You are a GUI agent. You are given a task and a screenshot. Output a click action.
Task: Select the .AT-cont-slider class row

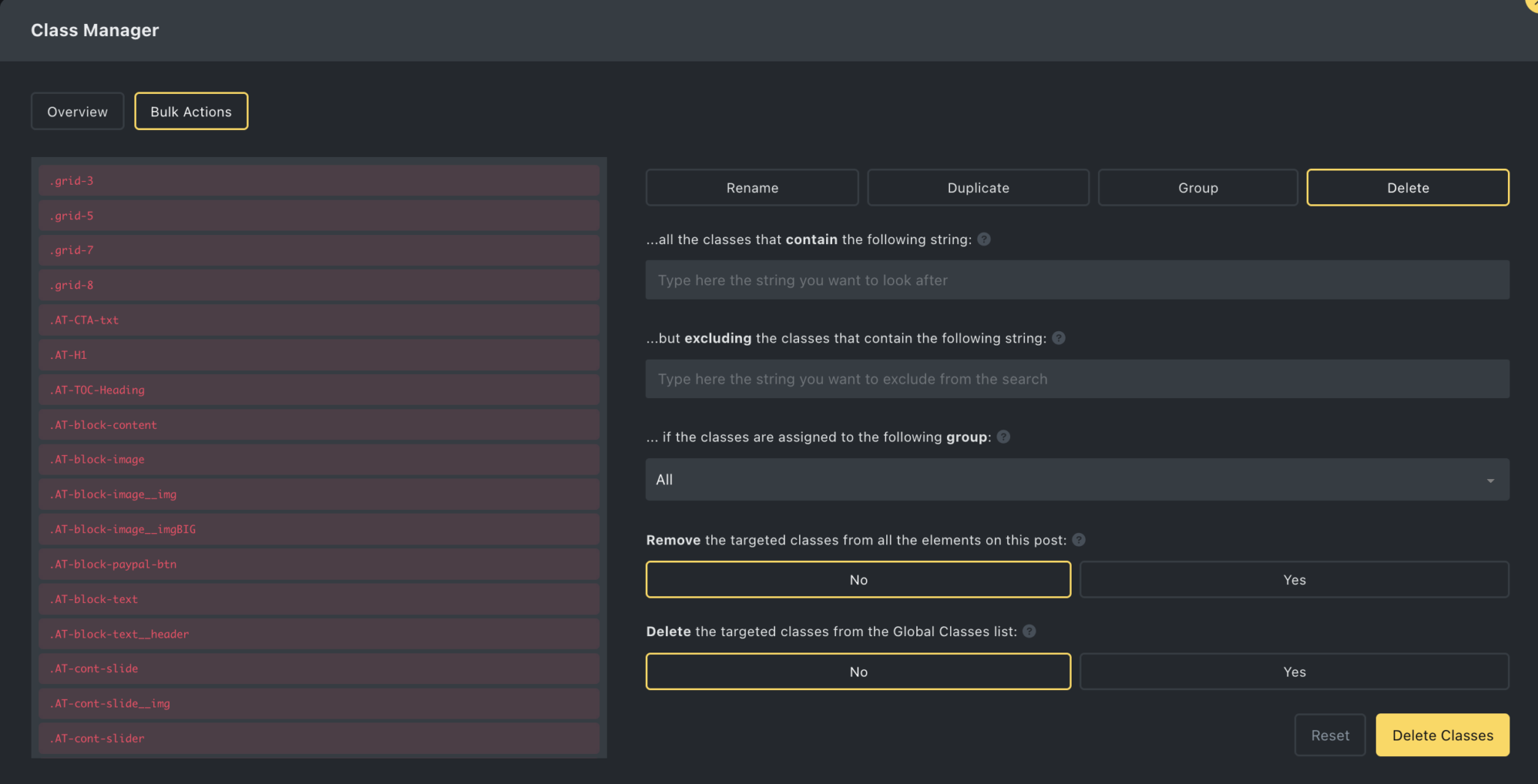319,738
